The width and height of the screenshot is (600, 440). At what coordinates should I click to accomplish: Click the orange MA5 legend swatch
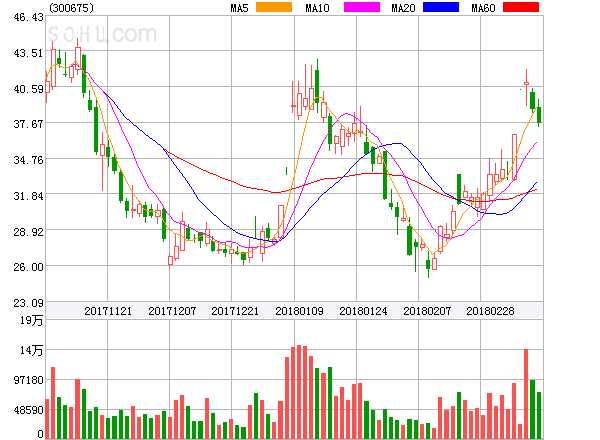tap(274, 7)
